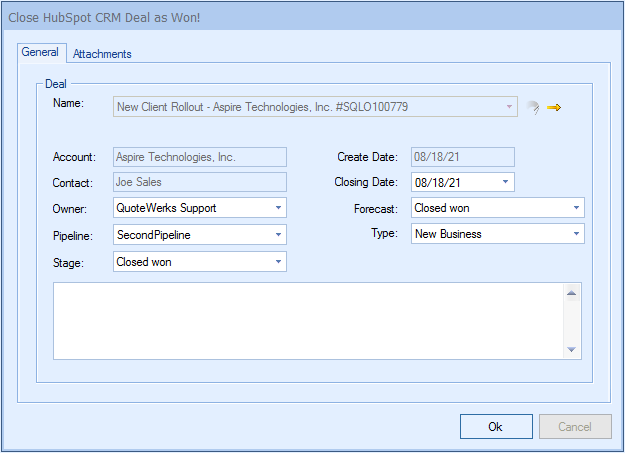Click the yellow arrow icon beside Name
Image resolution: width=625 pixels, height=453 pixels.
(x=554, y=107)
